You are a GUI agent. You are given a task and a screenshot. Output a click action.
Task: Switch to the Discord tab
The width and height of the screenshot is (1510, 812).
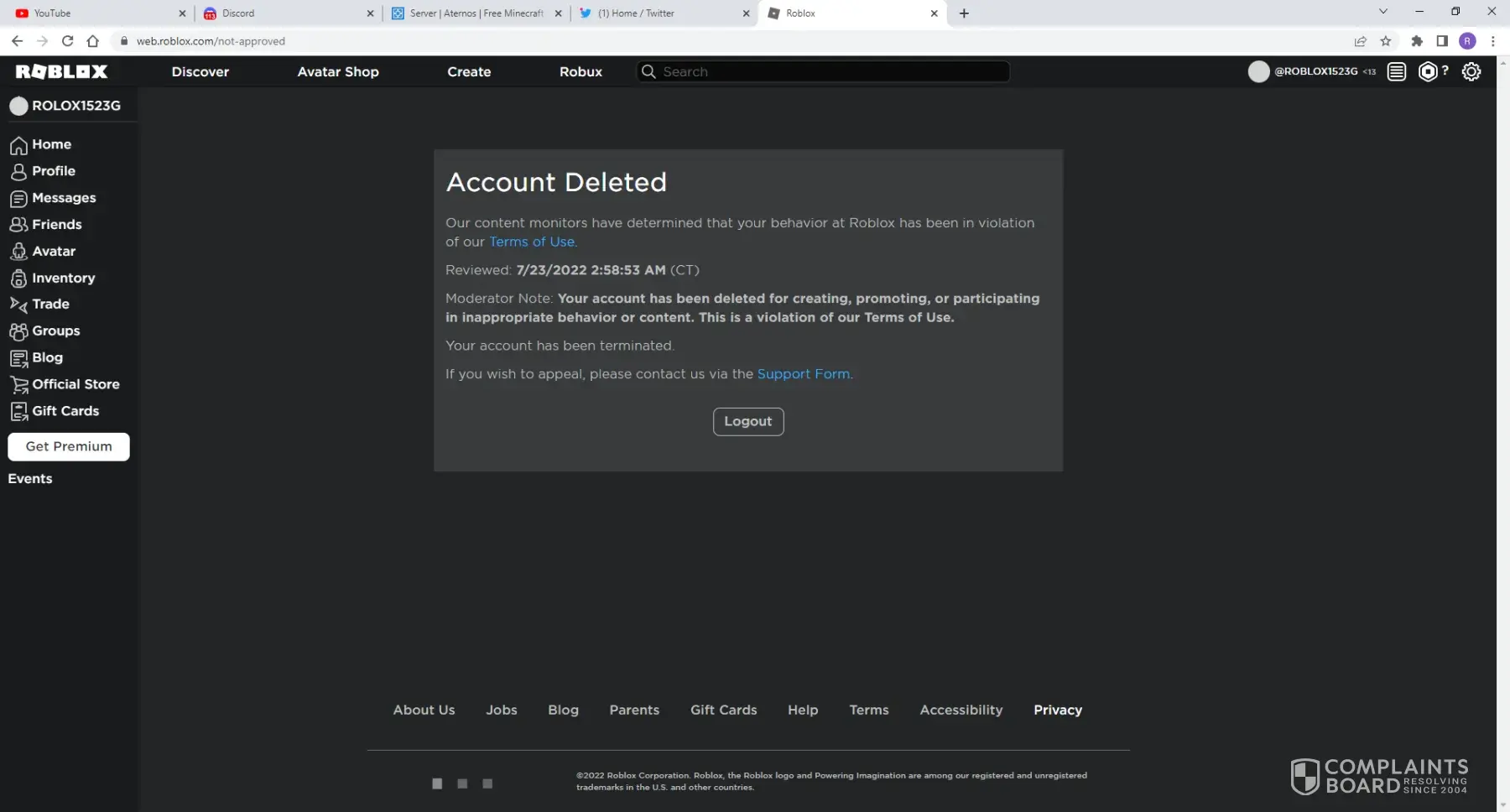coord(285,13)
